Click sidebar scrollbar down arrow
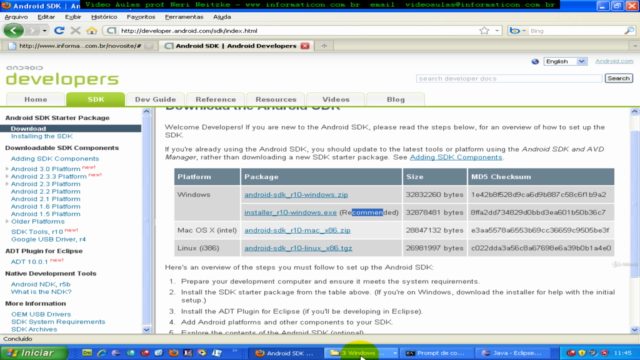This screenshot has height=360, width=640. coord(147,329)
